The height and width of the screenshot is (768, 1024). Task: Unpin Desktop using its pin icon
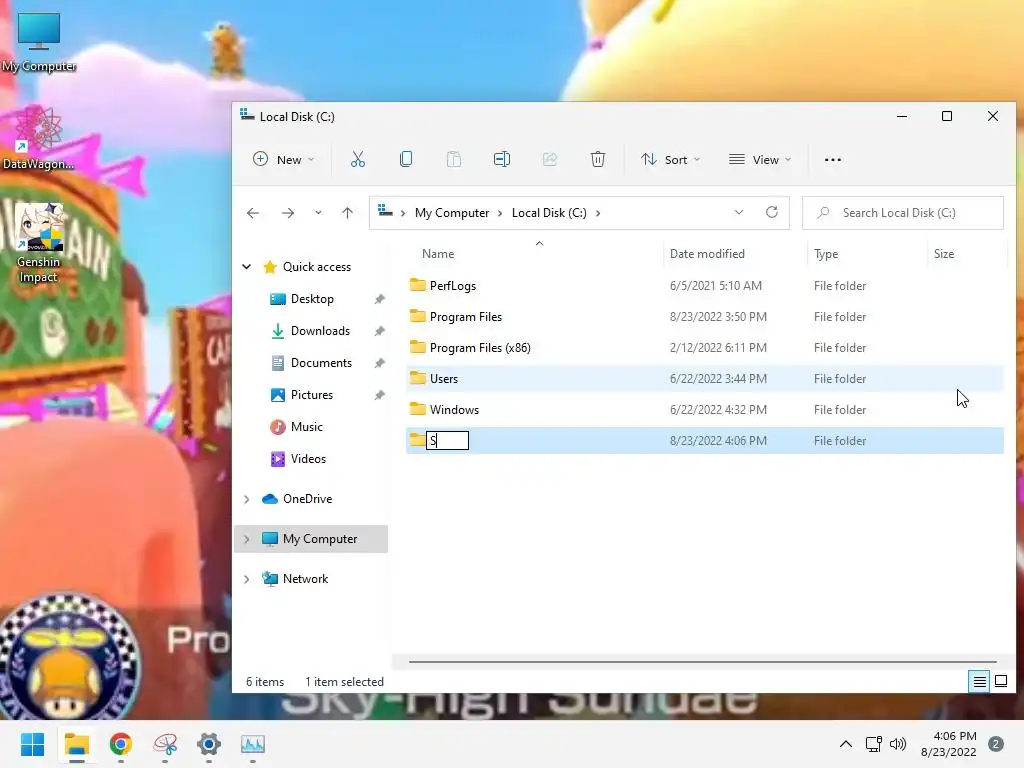pos(379,299)
